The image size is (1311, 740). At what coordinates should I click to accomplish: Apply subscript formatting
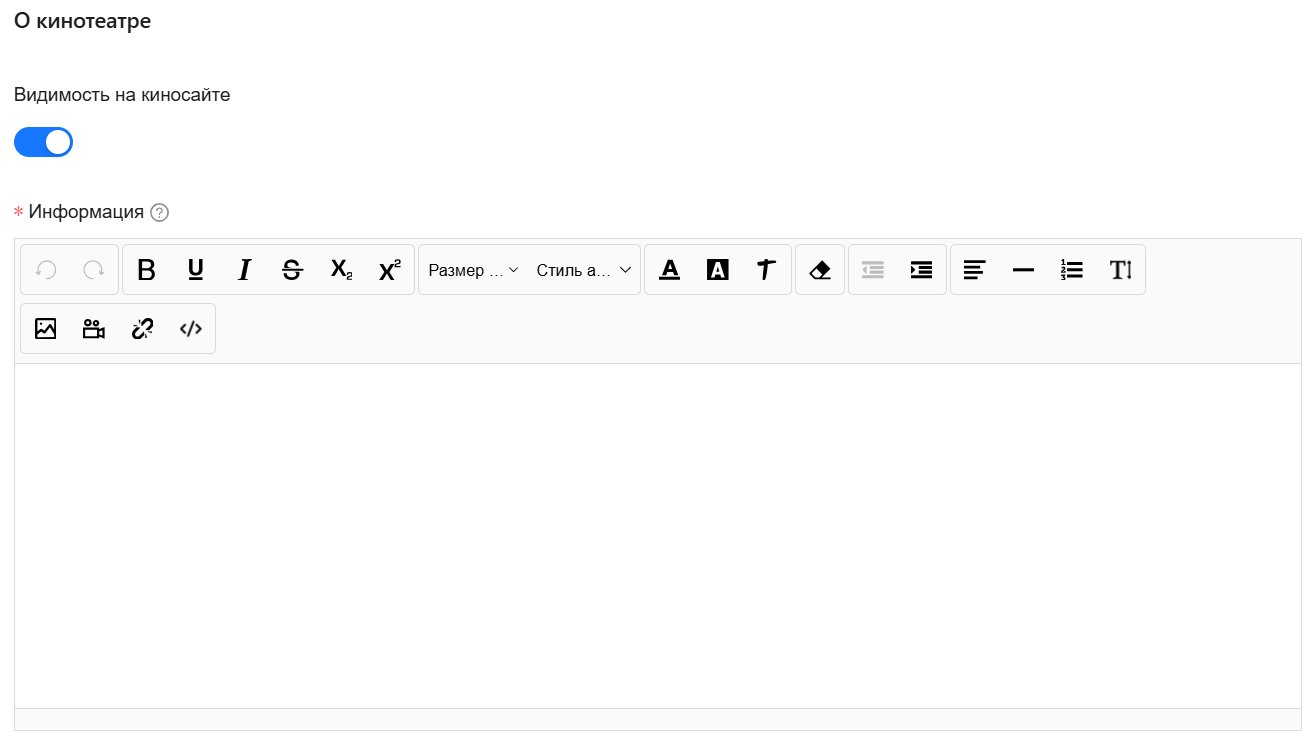341,270
